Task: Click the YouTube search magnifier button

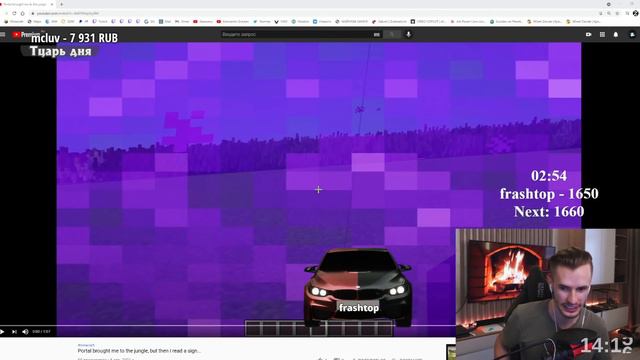Action: click(x=392, y=35)
